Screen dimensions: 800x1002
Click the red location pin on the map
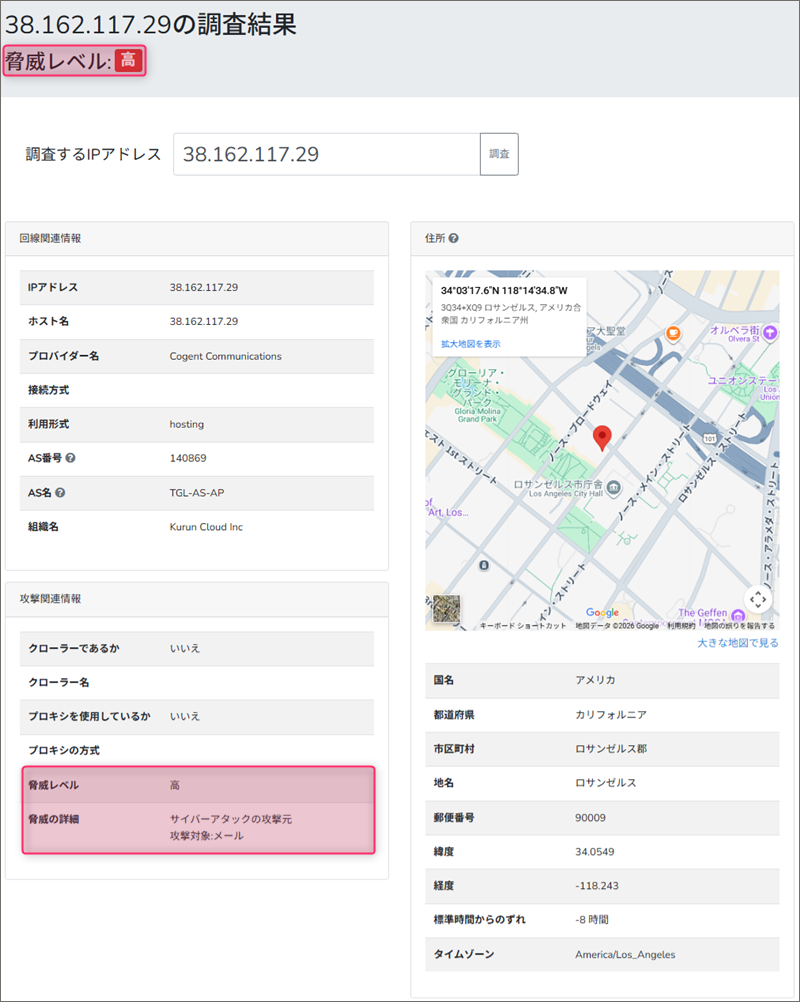click(601, 437)
